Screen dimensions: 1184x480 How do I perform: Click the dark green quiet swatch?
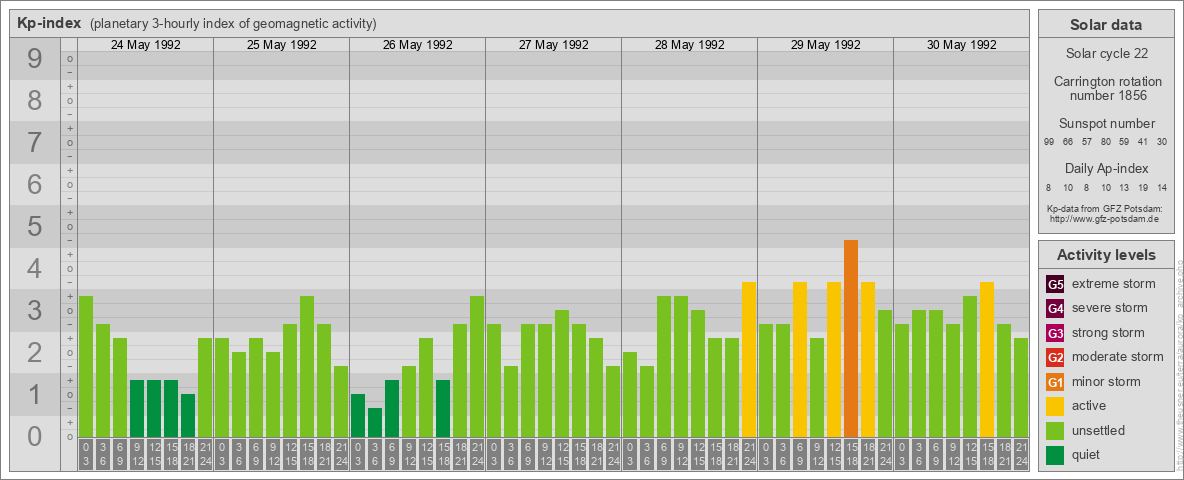coord(1055,454)
